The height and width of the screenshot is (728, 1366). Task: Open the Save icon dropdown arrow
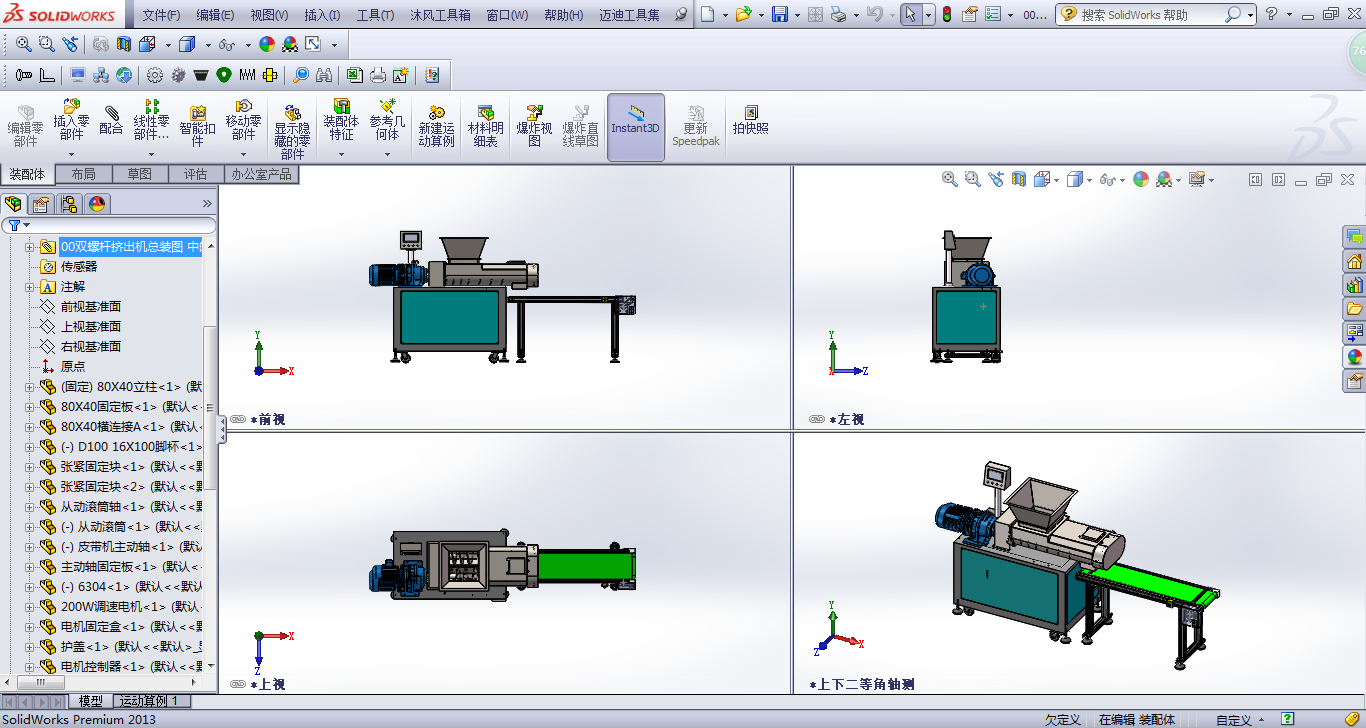click(x=796, y=15)
